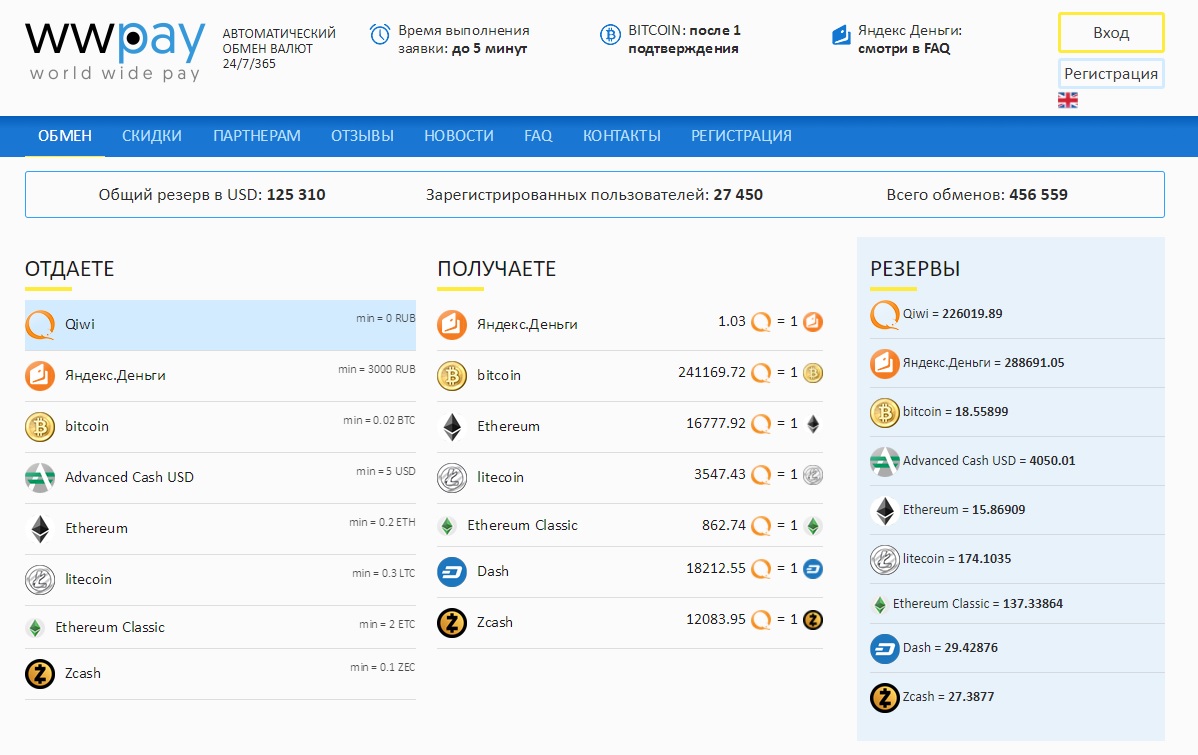This screenshot has width=1198, height=755.
Task: Click reserve text 'litecoin = 174.1035'
Action: click(x=957, y=559)
